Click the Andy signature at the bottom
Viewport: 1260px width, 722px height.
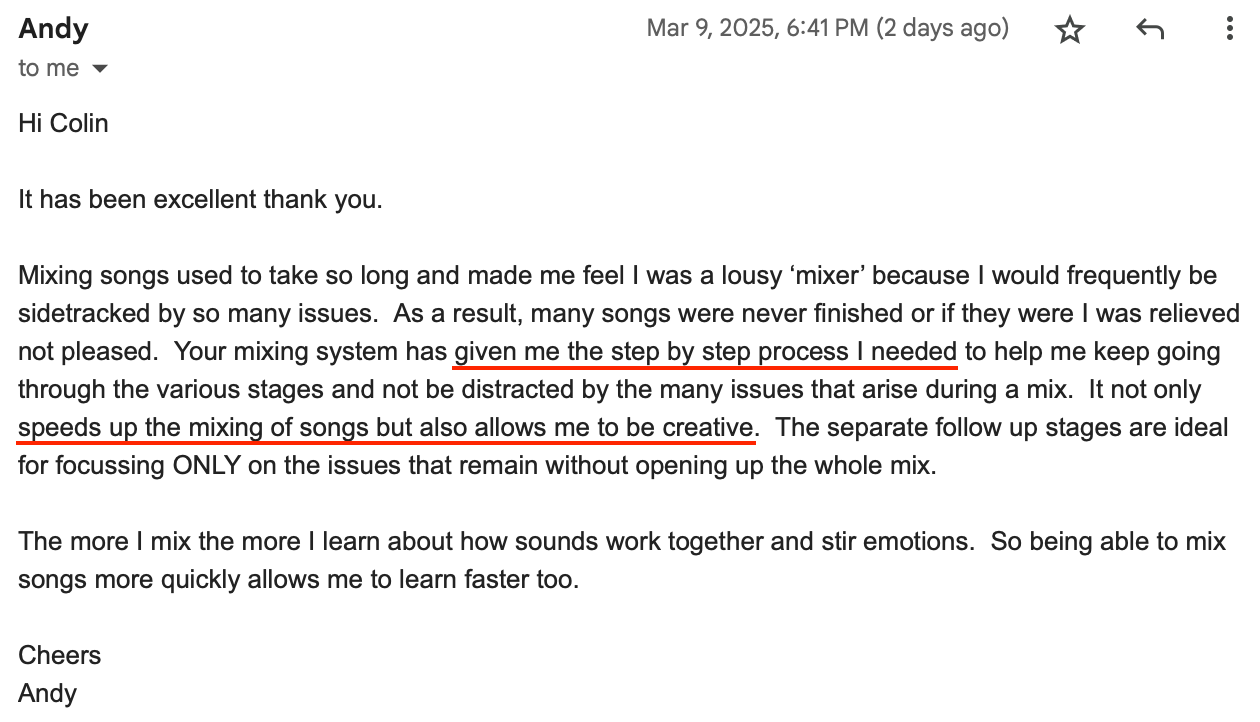[47, 693]
